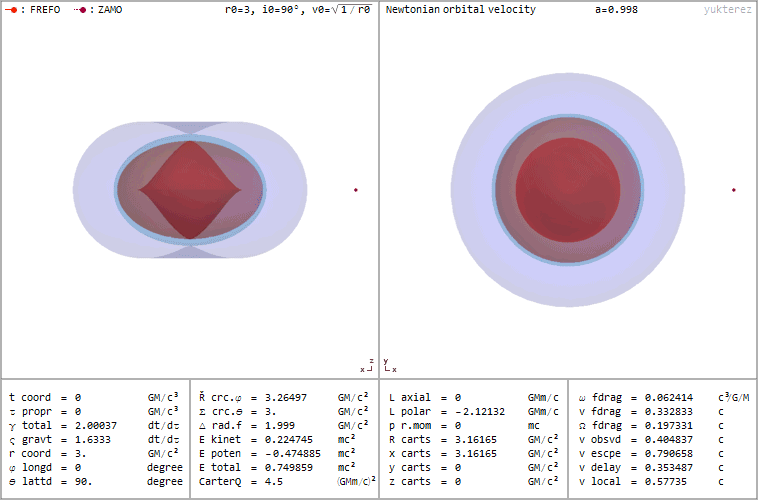Click the 'γ total' row label
758x500 pixels.
pyautogui.click(x=30, y=426)
